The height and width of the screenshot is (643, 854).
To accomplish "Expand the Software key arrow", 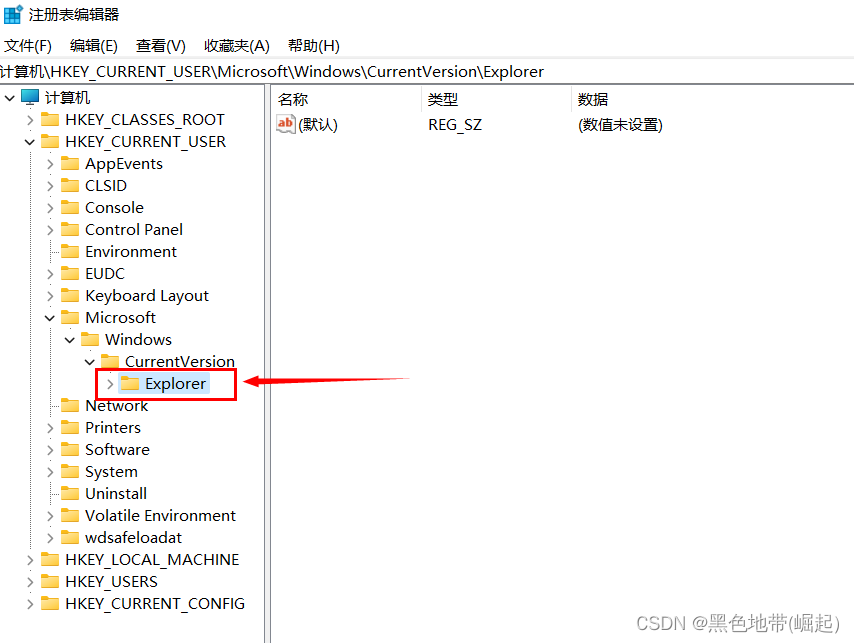I will (x=50, y=450).
